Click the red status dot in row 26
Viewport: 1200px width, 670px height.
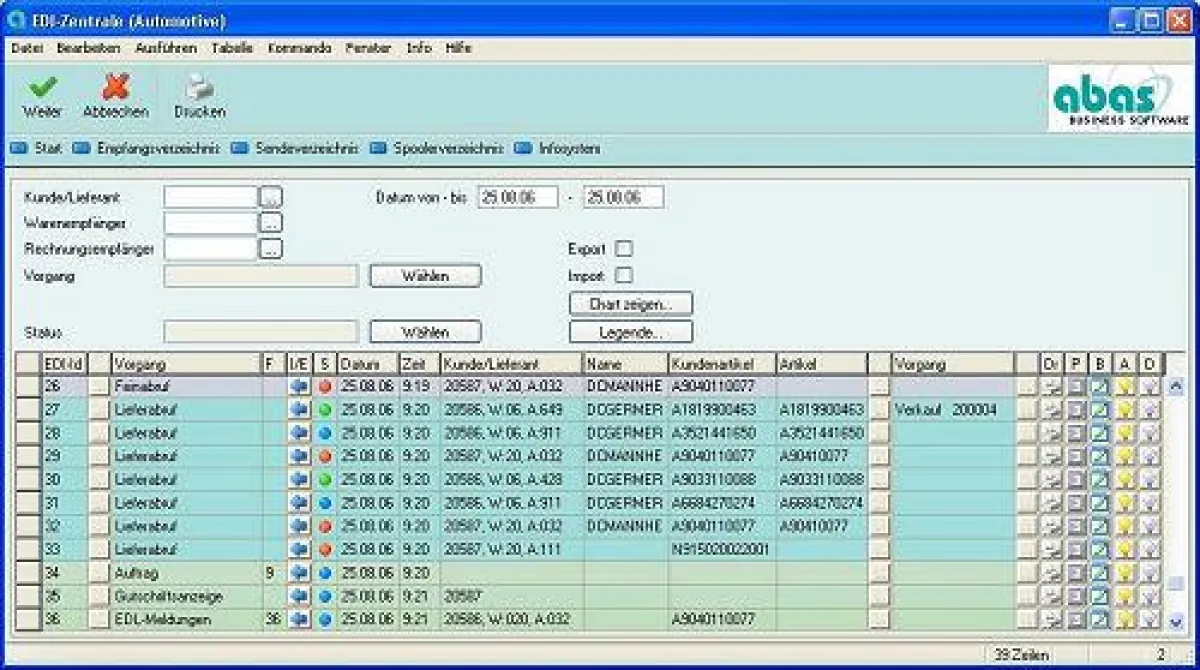coord(325,386)
